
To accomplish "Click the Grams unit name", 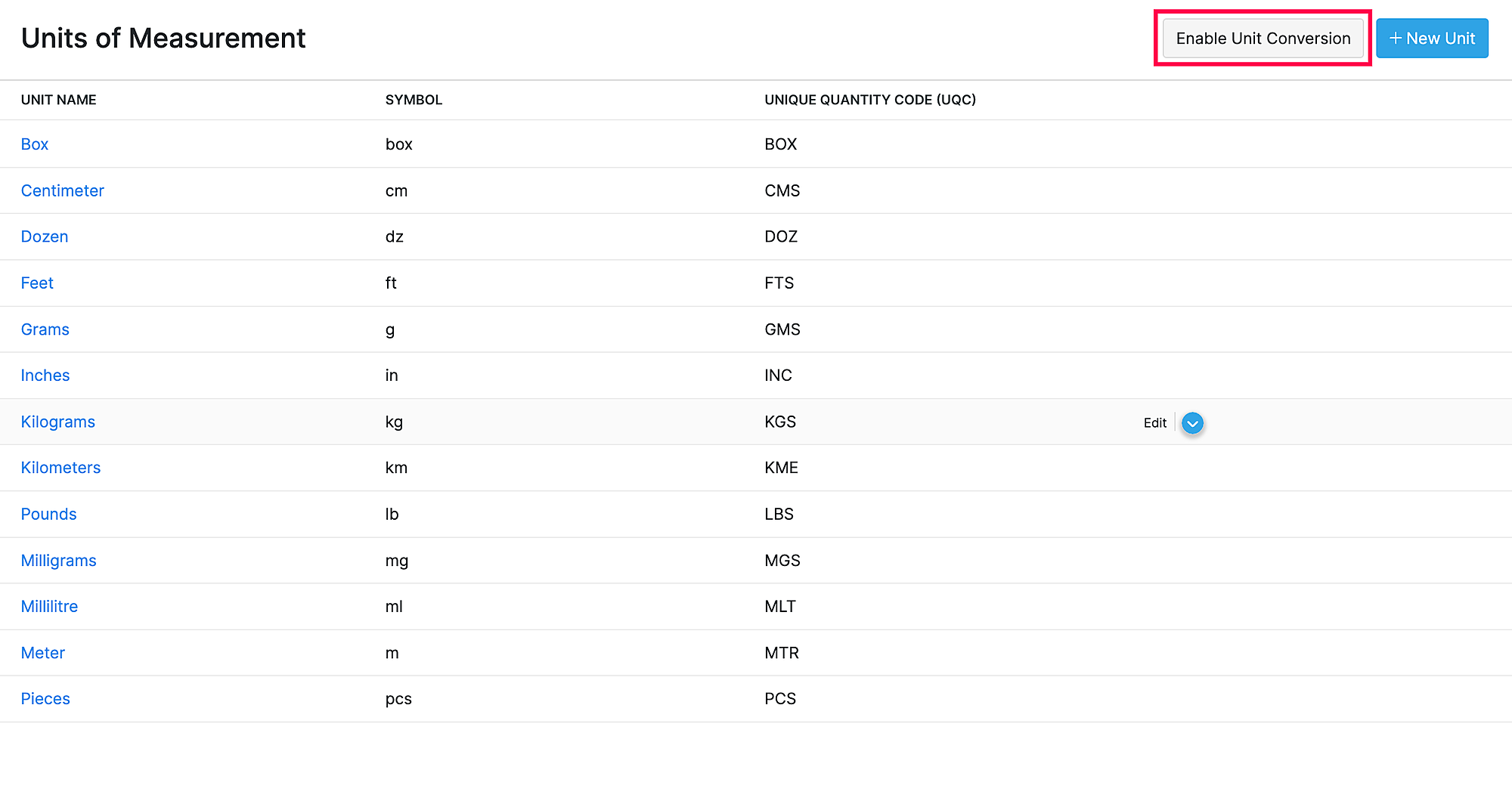I will 45,329.
